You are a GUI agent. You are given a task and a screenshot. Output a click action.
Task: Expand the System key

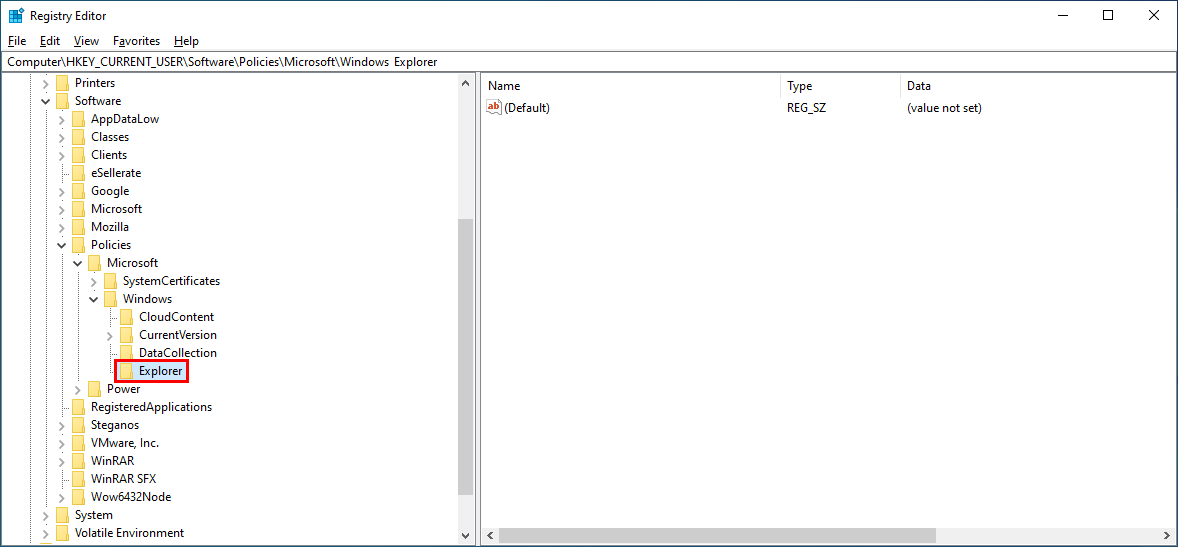pyautogui.click(x=46, y=515)
